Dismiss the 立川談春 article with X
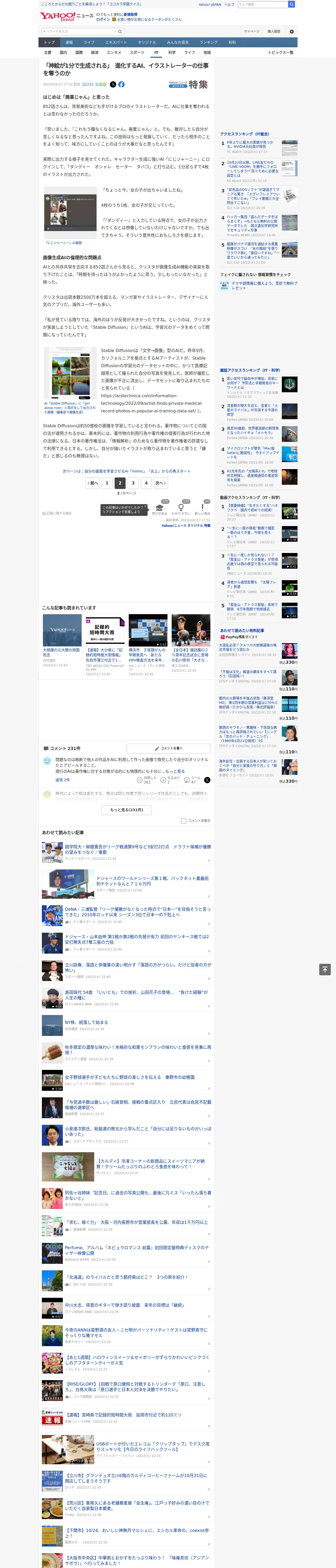336x1568 pixels. click(209, 979)
